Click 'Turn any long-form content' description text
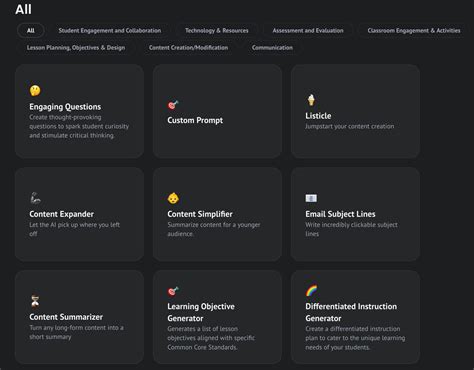Image resolution: width=474 pixels, height=370 pixels. pos(76,332)
